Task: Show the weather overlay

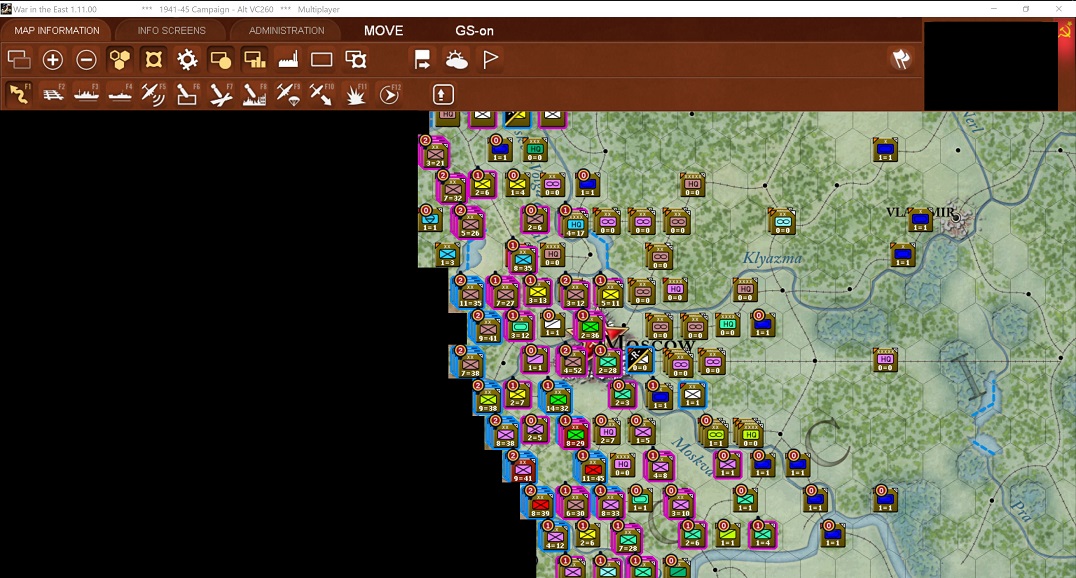Action: tap(456, 60)
